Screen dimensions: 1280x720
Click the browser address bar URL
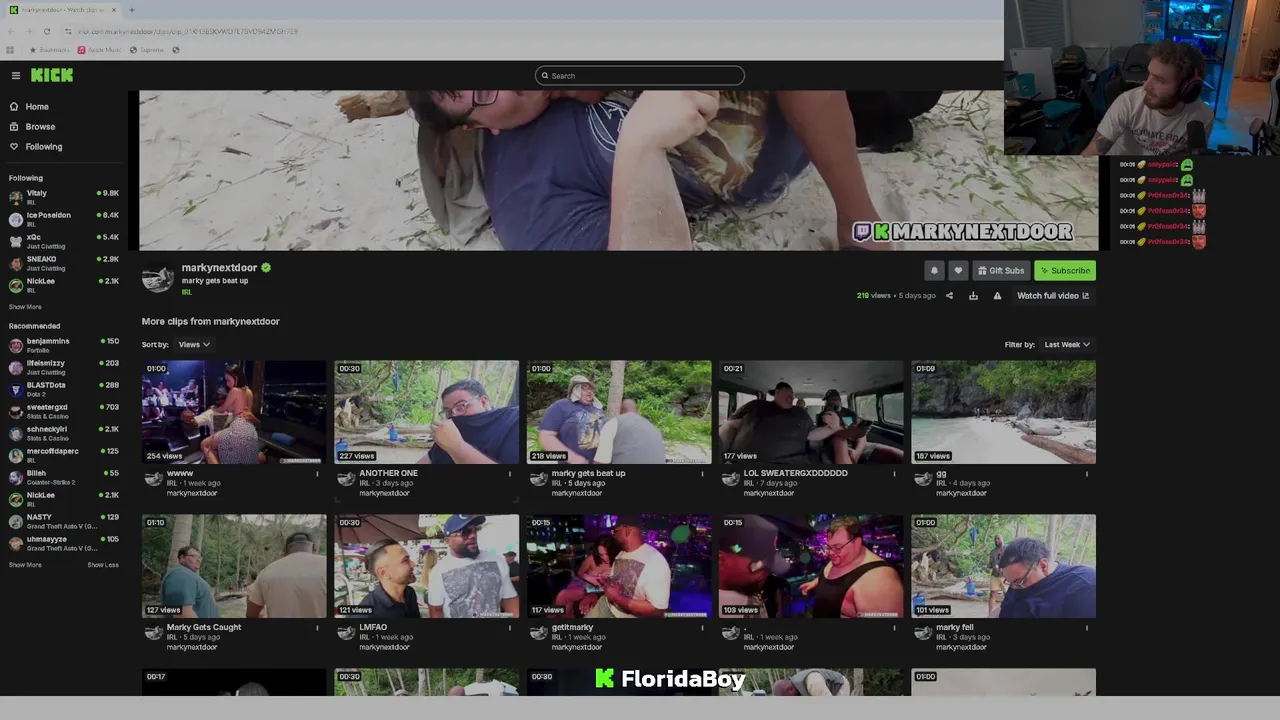click(188, 31)
